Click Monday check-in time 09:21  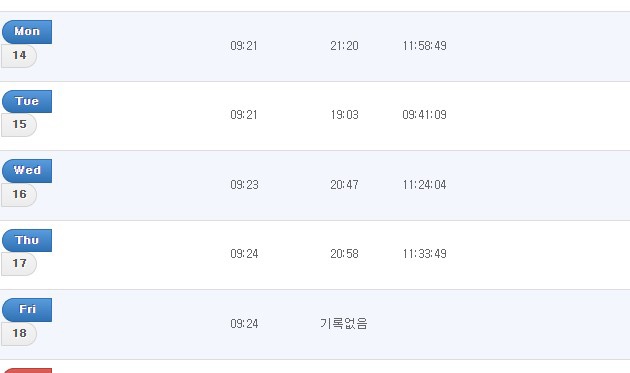click(x=244, y=46)
